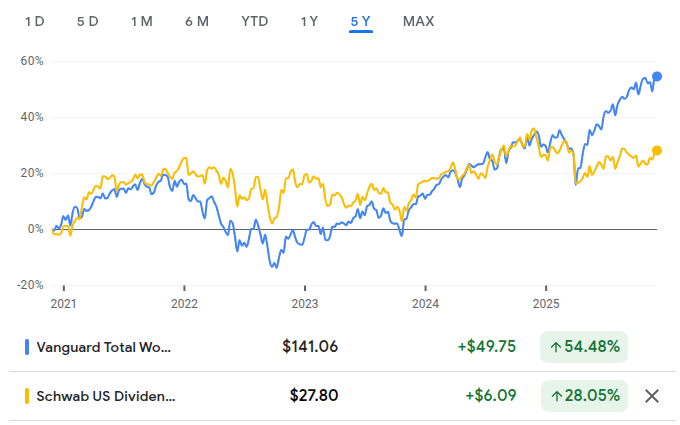
Task: Click the 2021 axis label
Action: coord(64,304)
